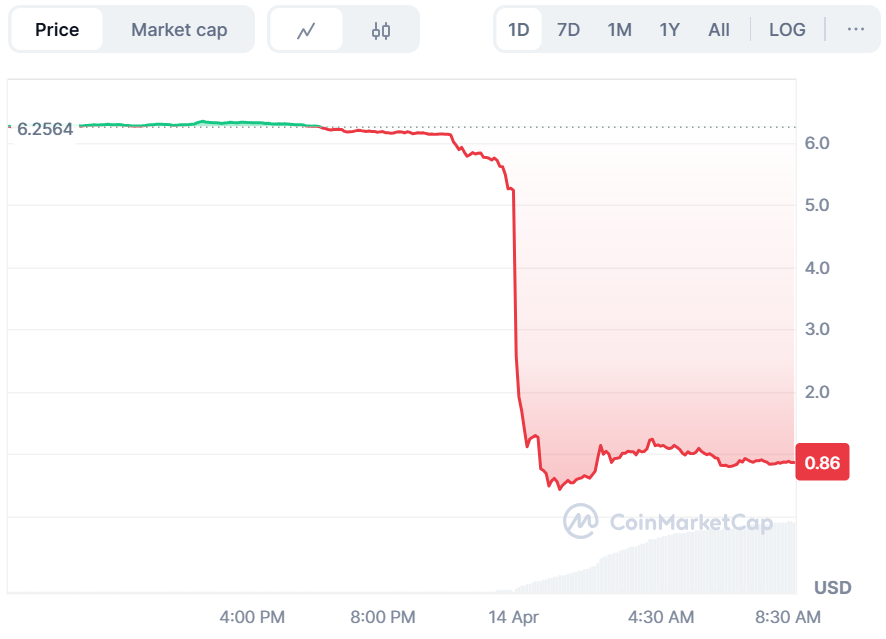Viewport: 886px width, 639px height.
Task: Set range to 1D
Action: tap(519, 30)
